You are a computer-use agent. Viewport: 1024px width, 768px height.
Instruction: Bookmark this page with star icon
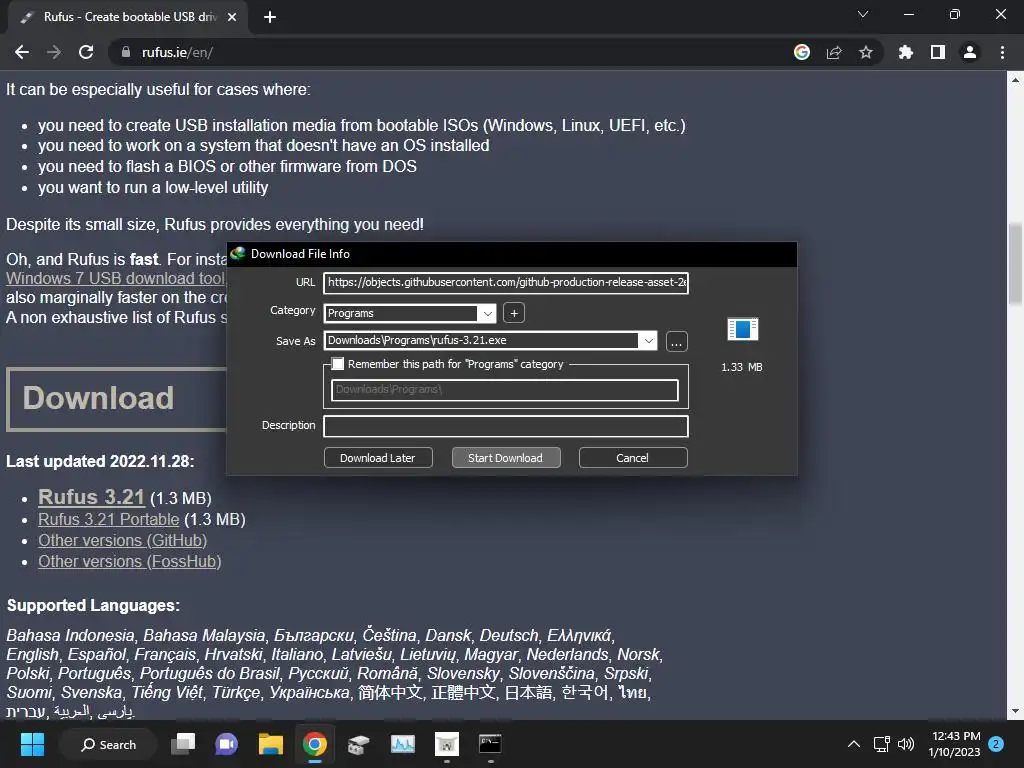point(866,52)
